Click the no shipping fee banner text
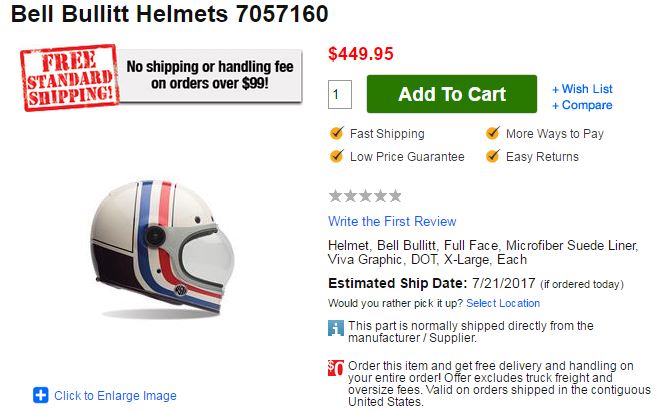 pyautogui.click(x=211, y=75)
